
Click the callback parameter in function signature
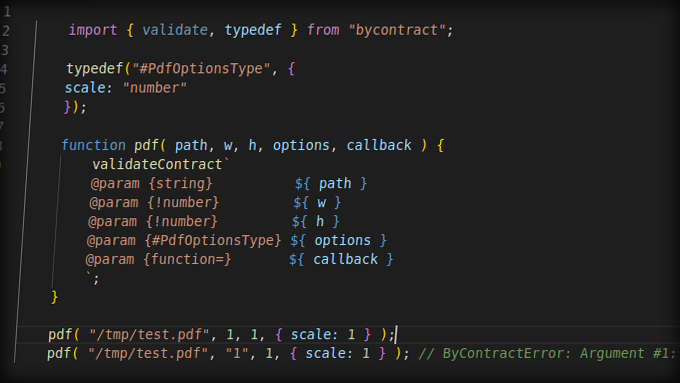tap(379, 145)
